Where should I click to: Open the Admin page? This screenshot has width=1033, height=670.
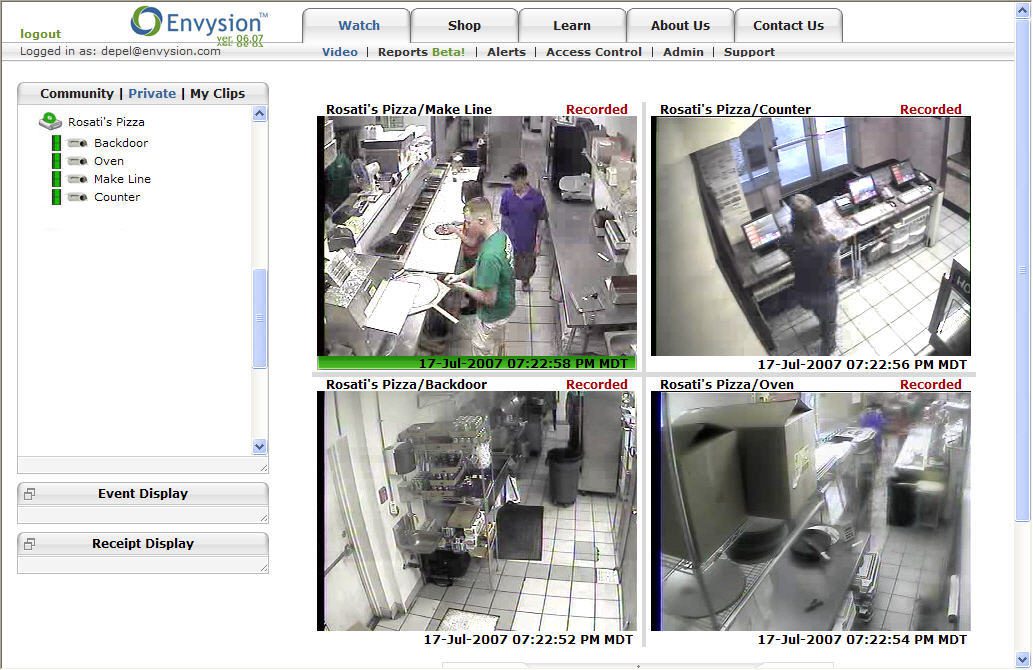click(x=683, y=52)
